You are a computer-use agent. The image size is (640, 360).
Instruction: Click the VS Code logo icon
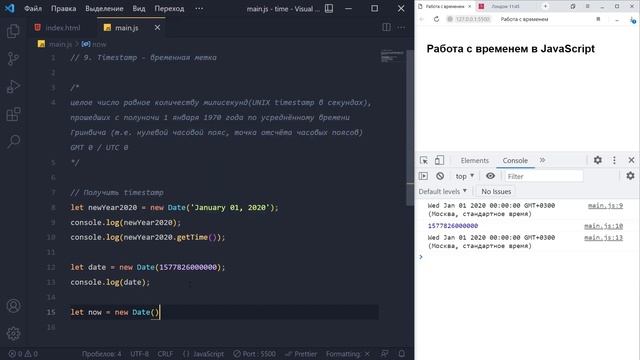point(9,8)
